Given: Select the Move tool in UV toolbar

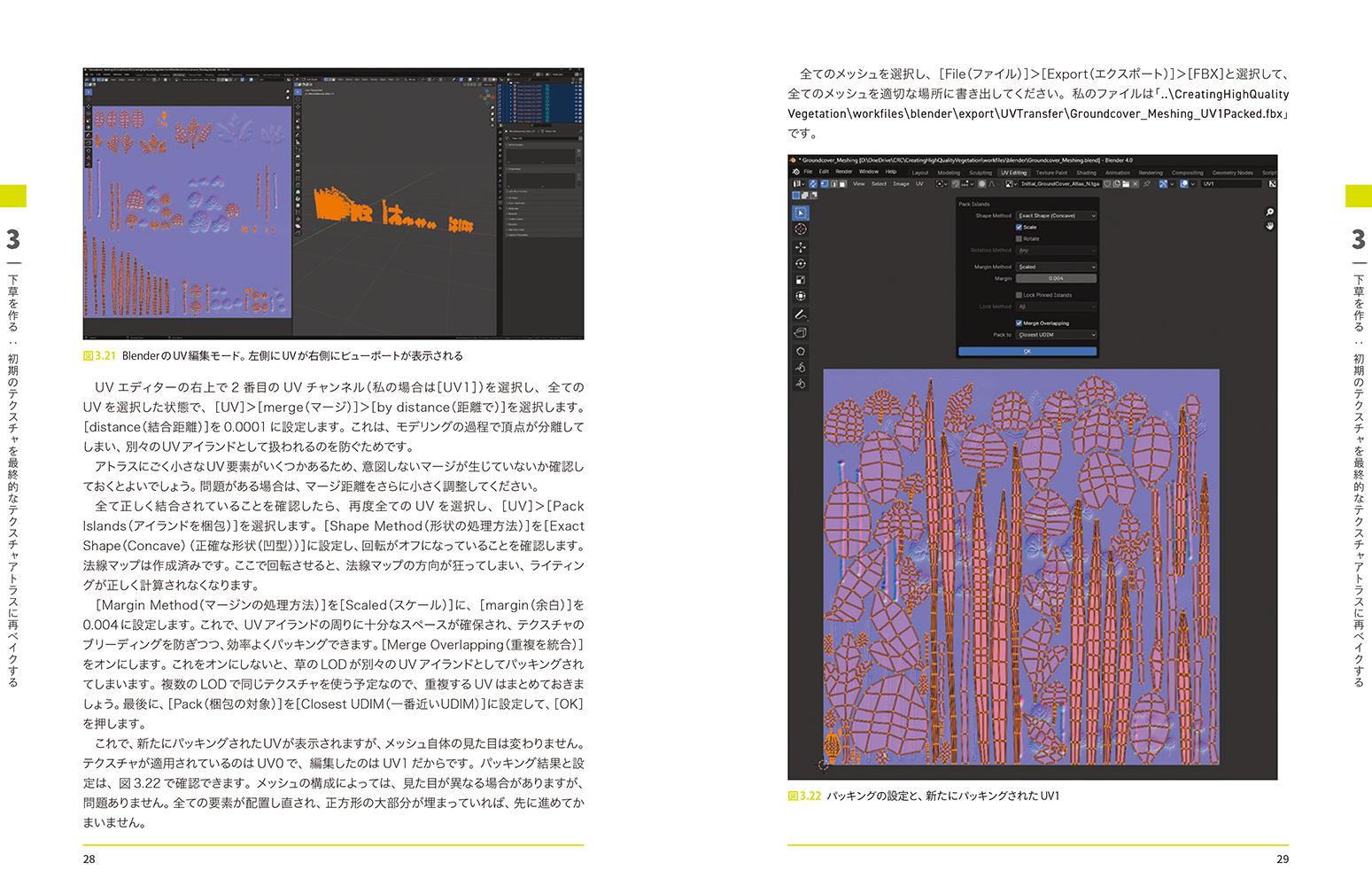Looking at the screenshot, I should 801,247.
